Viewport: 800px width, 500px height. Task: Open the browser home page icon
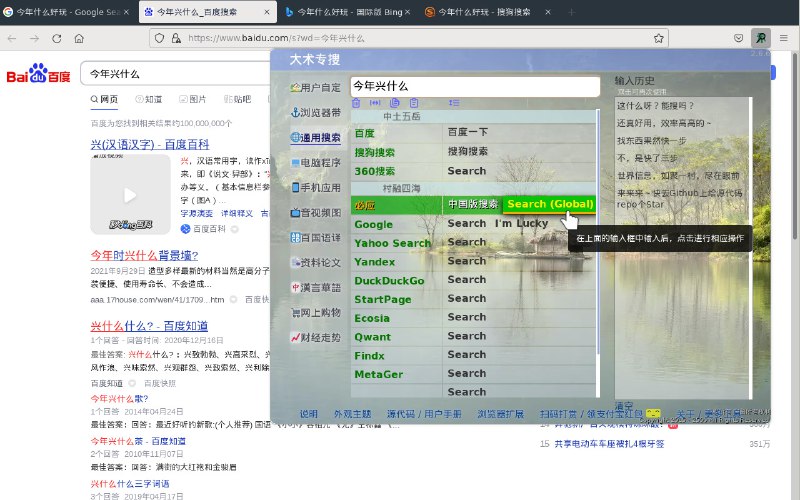tap(79, 38)
